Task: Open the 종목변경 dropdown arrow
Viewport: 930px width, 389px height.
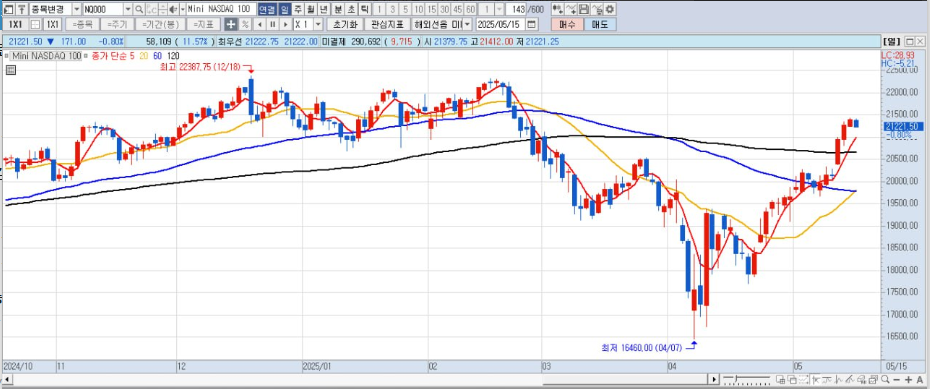Action: [76, 9]
